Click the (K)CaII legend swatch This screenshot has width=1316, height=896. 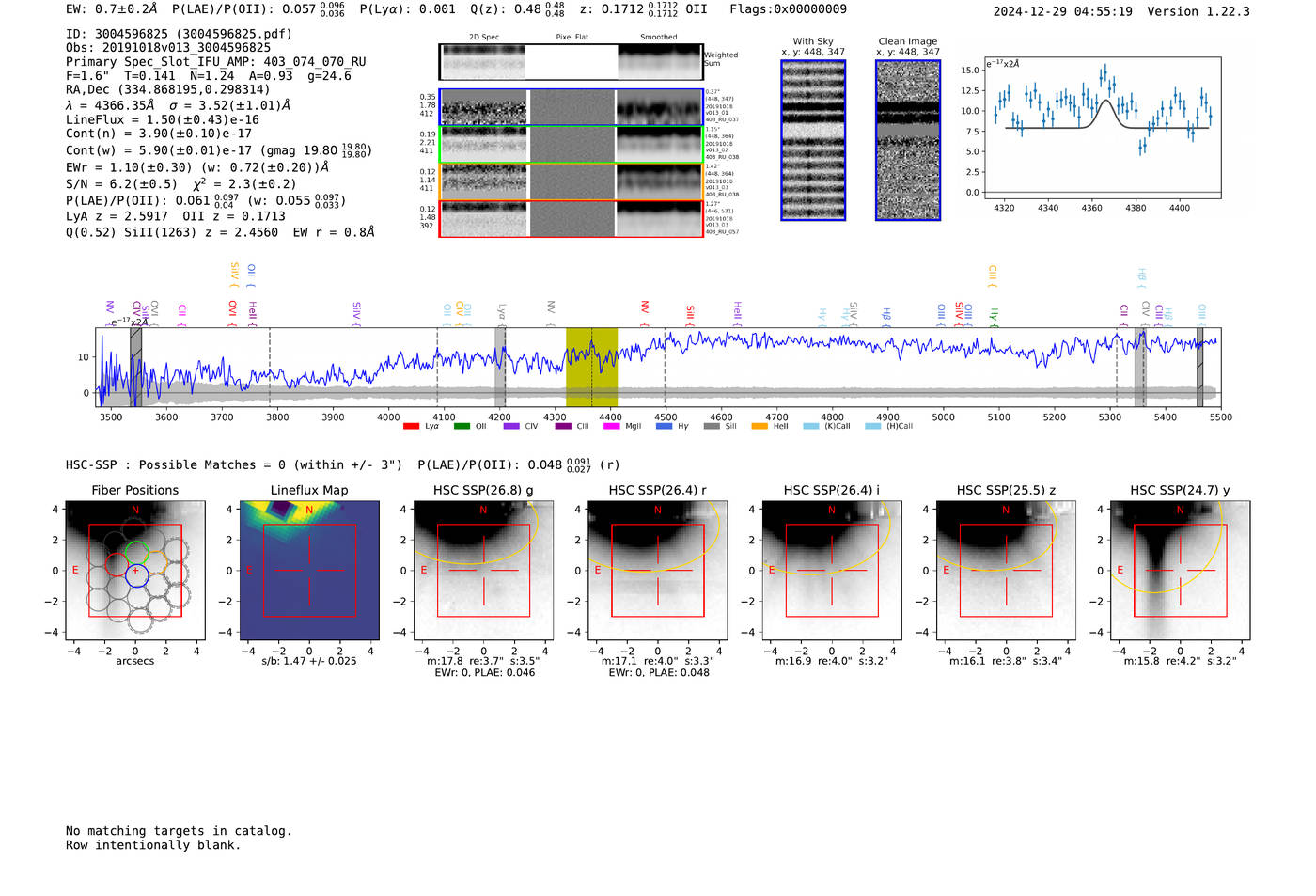tap(810, 426)
